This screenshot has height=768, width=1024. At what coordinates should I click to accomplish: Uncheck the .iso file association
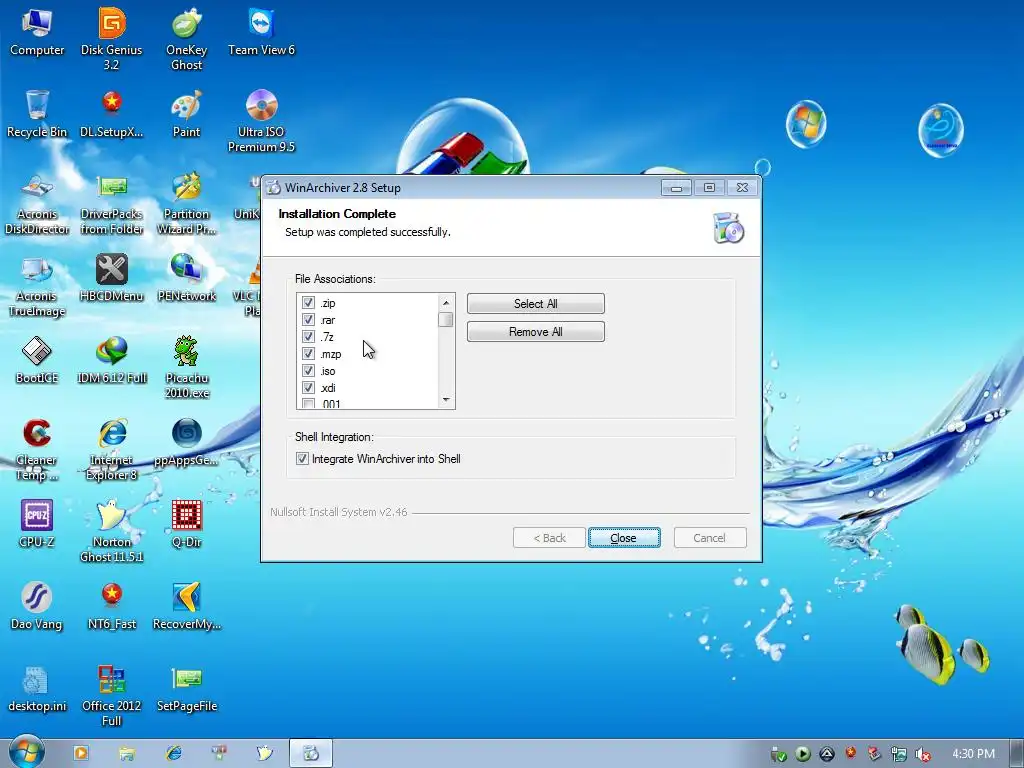pyautogui.click(x=308, y=371)
